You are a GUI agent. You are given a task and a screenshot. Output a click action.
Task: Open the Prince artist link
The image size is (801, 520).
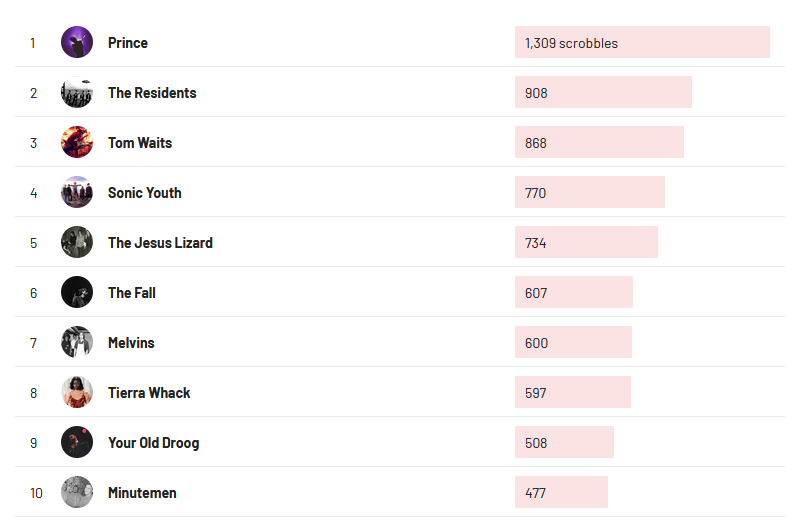[128, 43]
